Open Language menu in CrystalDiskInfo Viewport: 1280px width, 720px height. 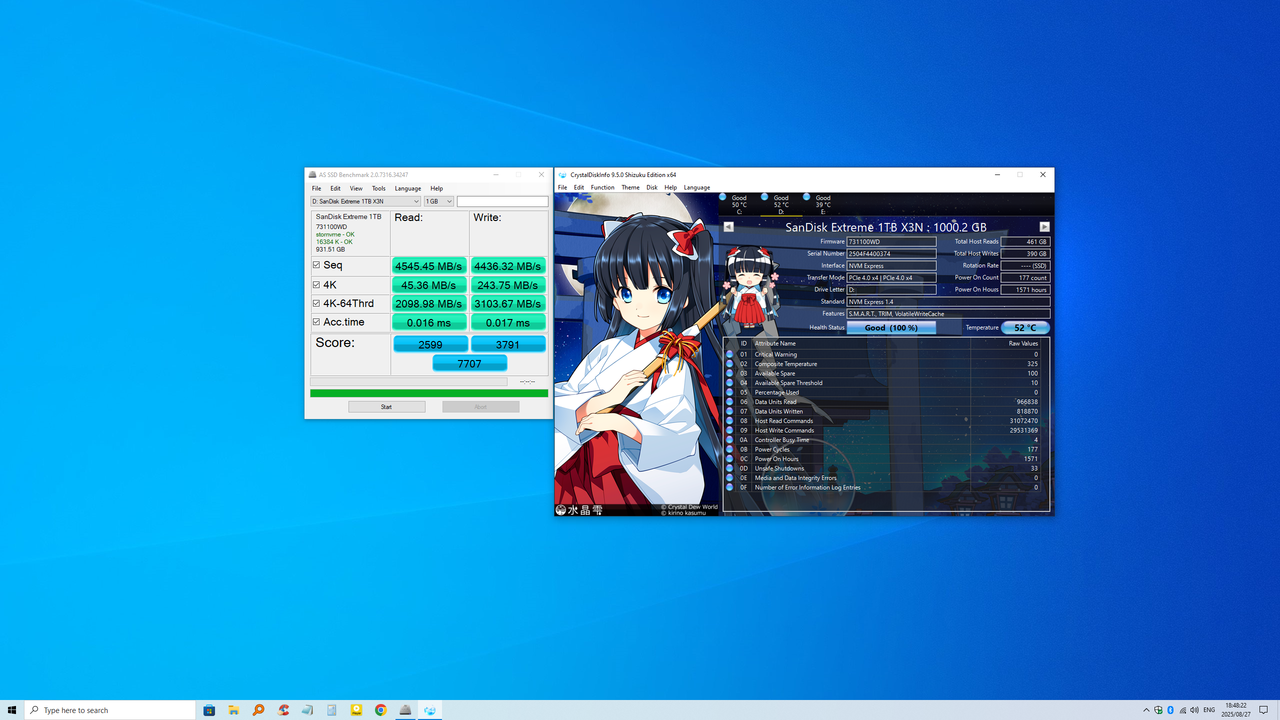point(697,187)
